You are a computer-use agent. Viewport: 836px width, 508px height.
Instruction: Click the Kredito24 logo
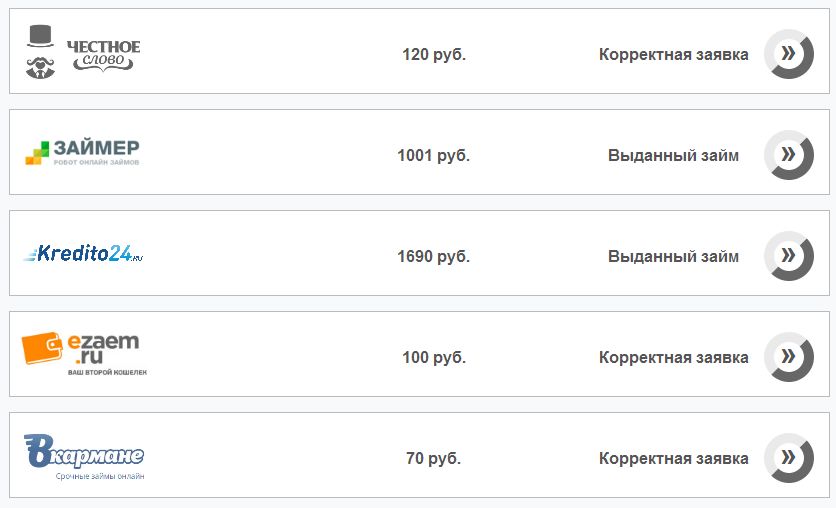[x=83, y=253]
